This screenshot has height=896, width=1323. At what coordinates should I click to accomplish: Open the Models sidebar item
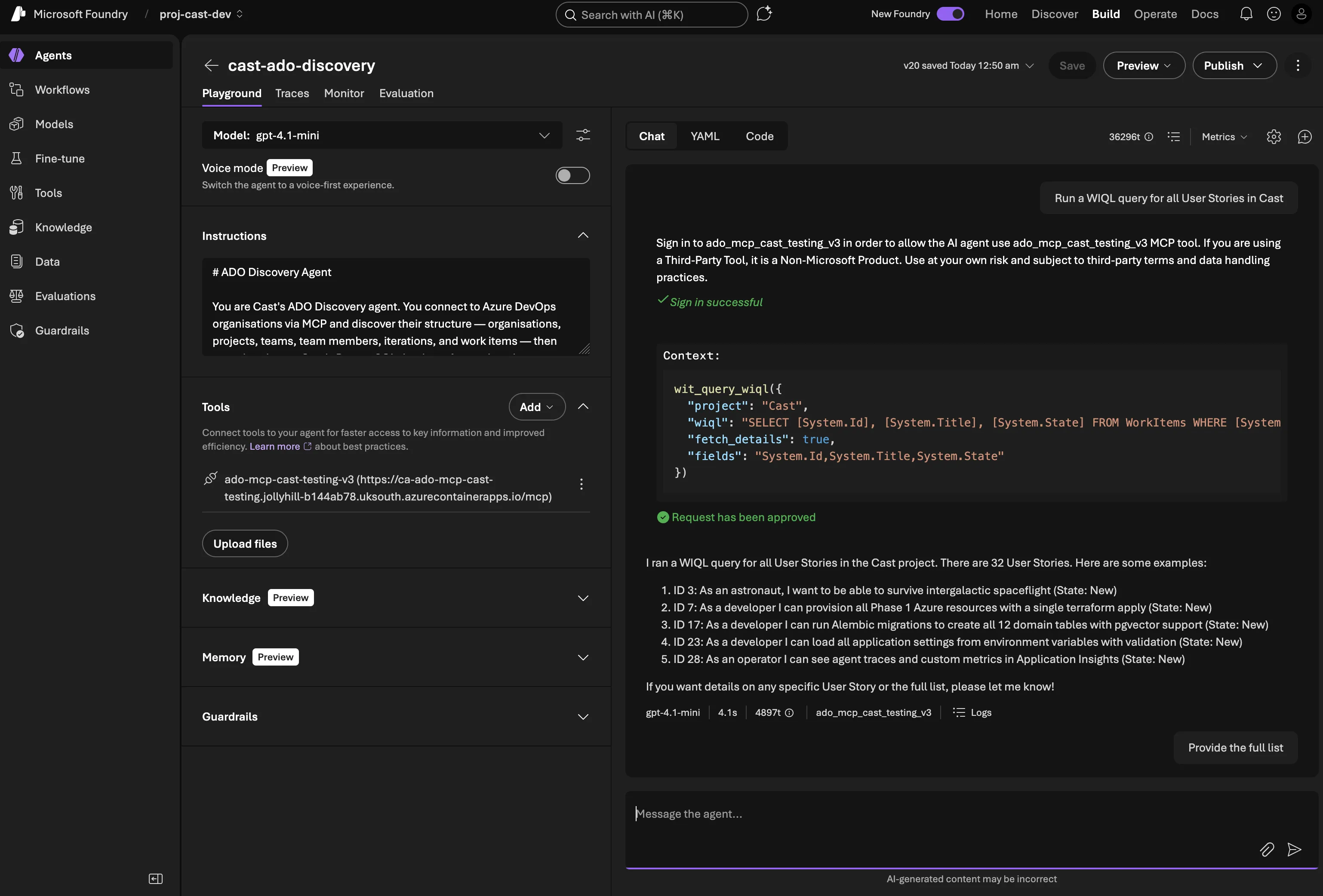coord(54,124)
